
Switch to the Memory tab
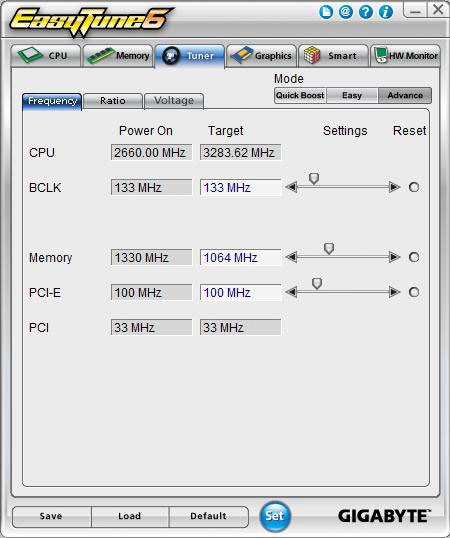coord(118,56)
